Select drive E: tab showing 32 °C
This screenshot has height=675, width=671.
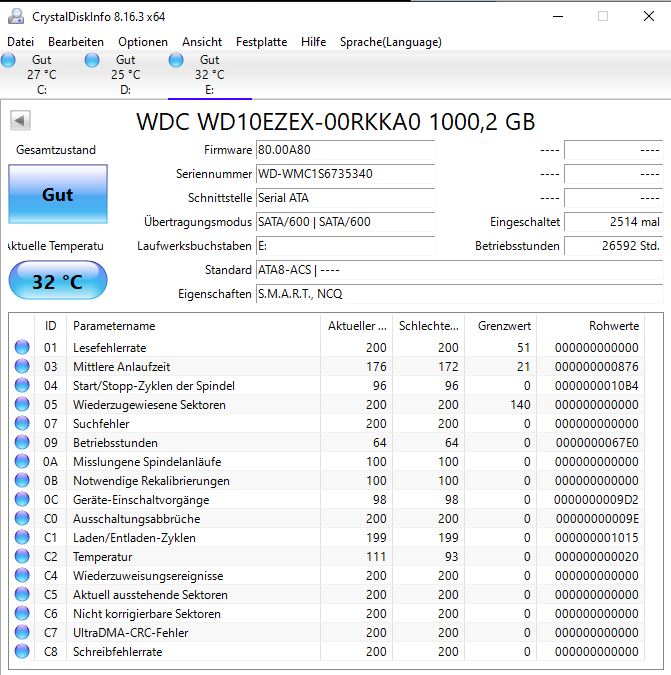tap(210, 74)
